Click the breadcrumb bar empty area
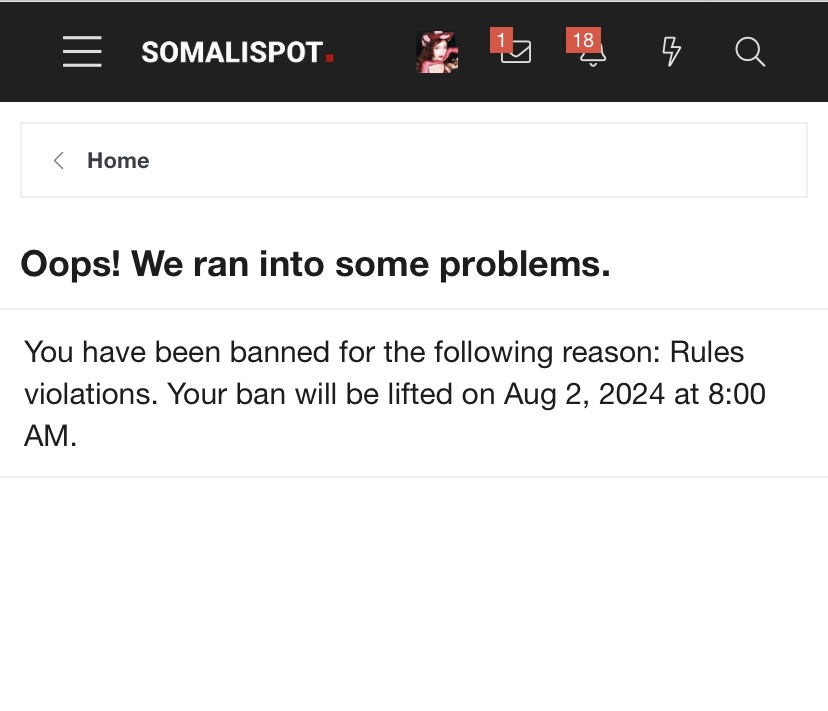Image resolution: width=828 pixels, height=711 pixels. tap(475, 161)
